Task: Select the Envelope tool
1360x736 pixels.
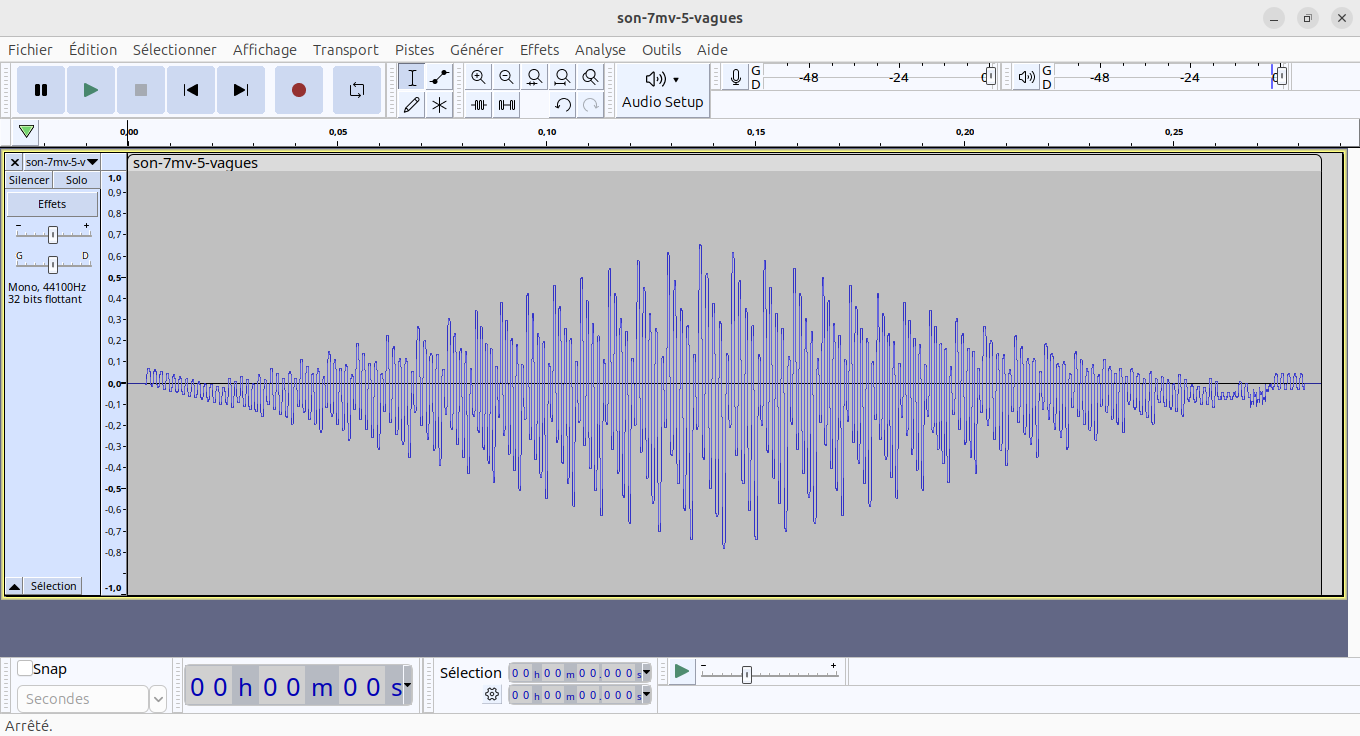Action: (439, 77)
